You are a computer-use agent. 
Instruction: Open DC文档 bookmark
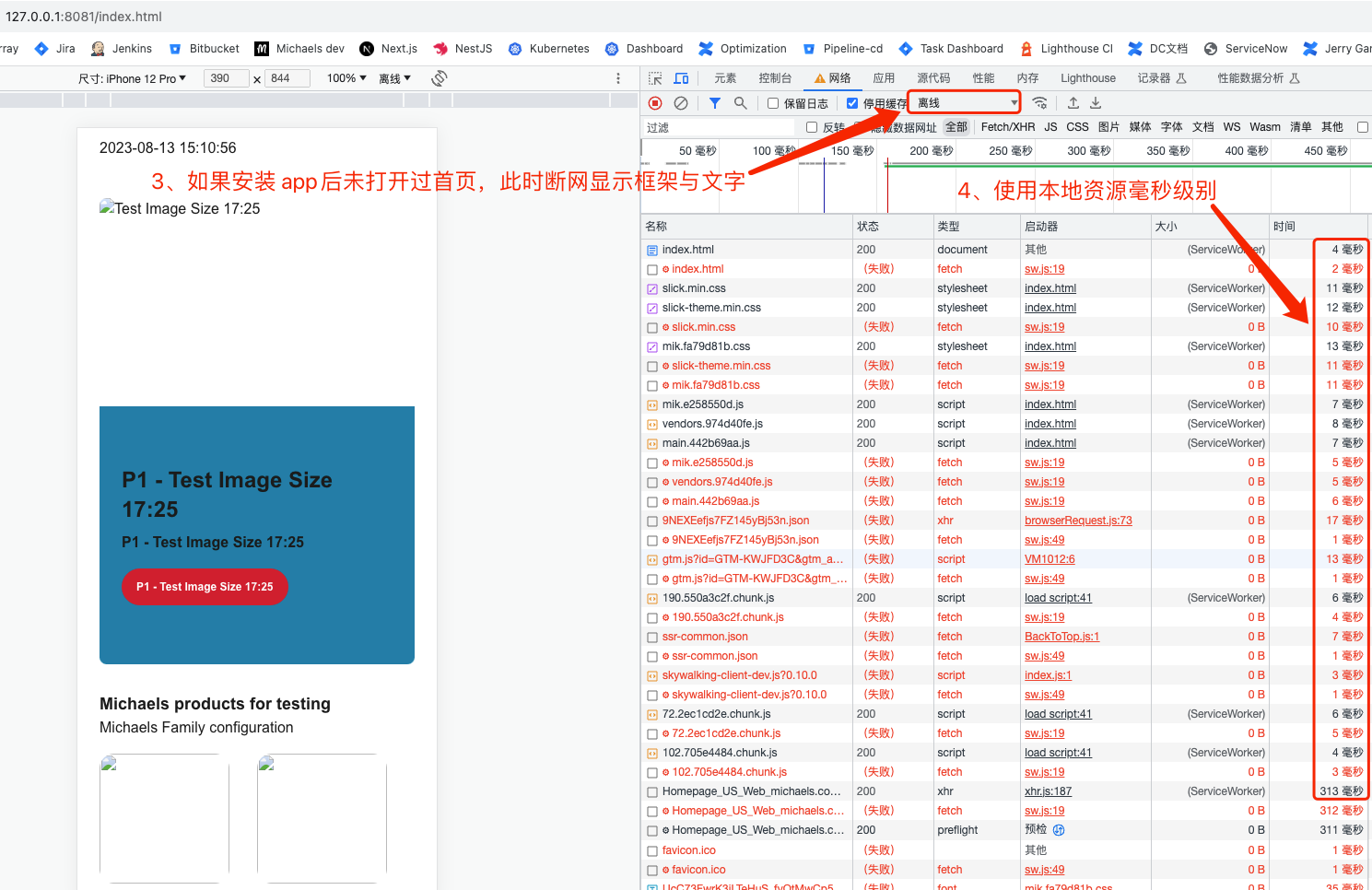click(1158, 49)
